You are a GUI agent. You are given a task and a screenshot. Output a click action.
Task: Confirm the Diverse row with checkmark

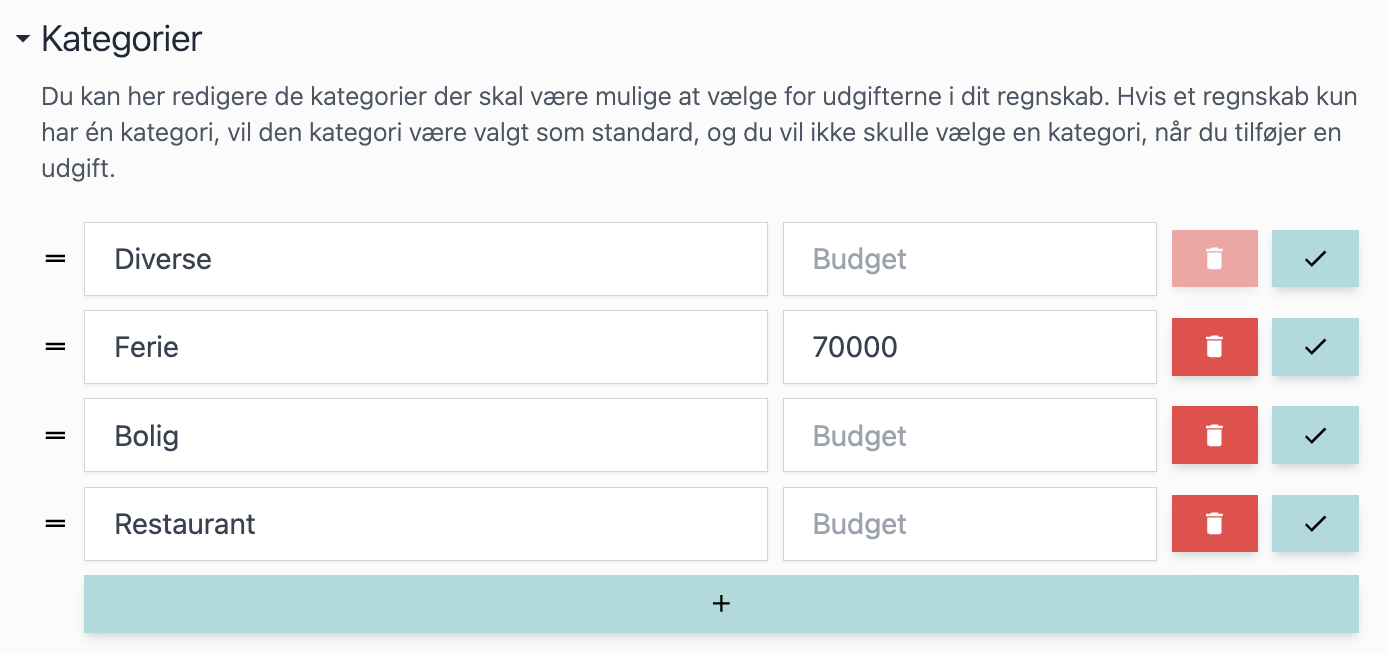coord(1315,259)
